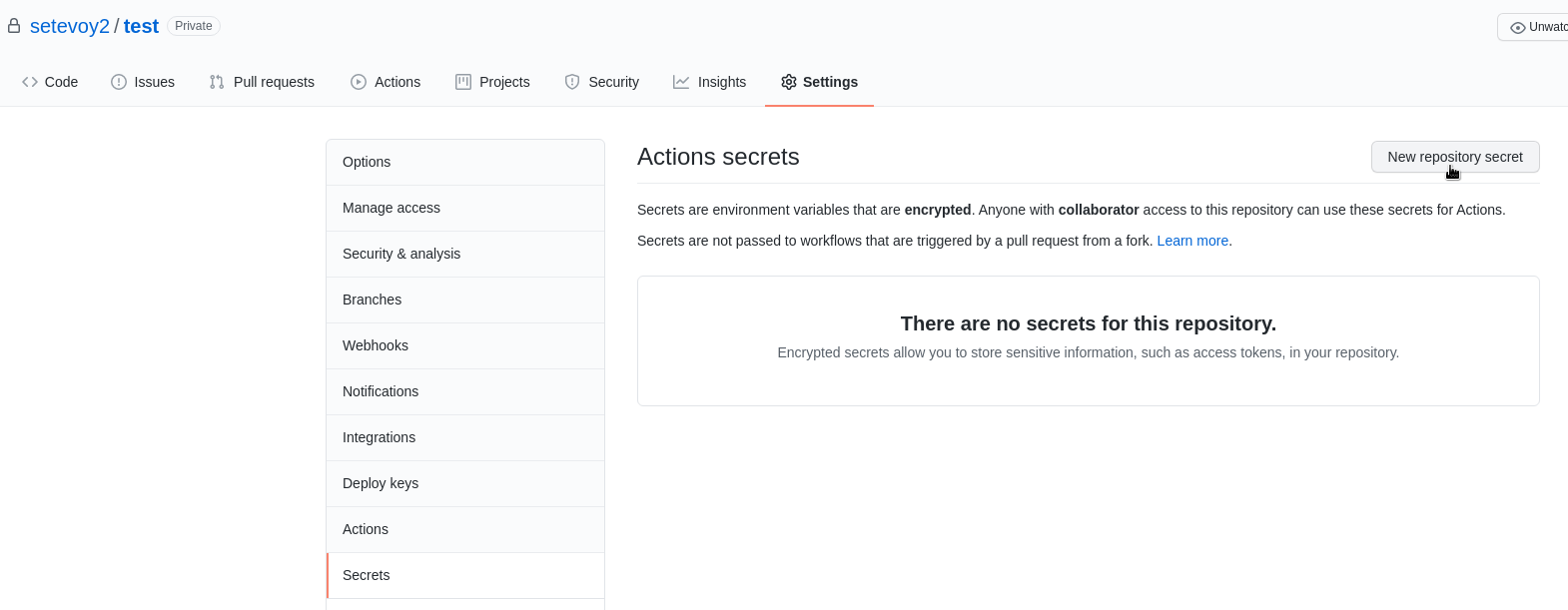Follow the Learn more link
This screenshot has height=610, width=1568.
[1192, 241]
